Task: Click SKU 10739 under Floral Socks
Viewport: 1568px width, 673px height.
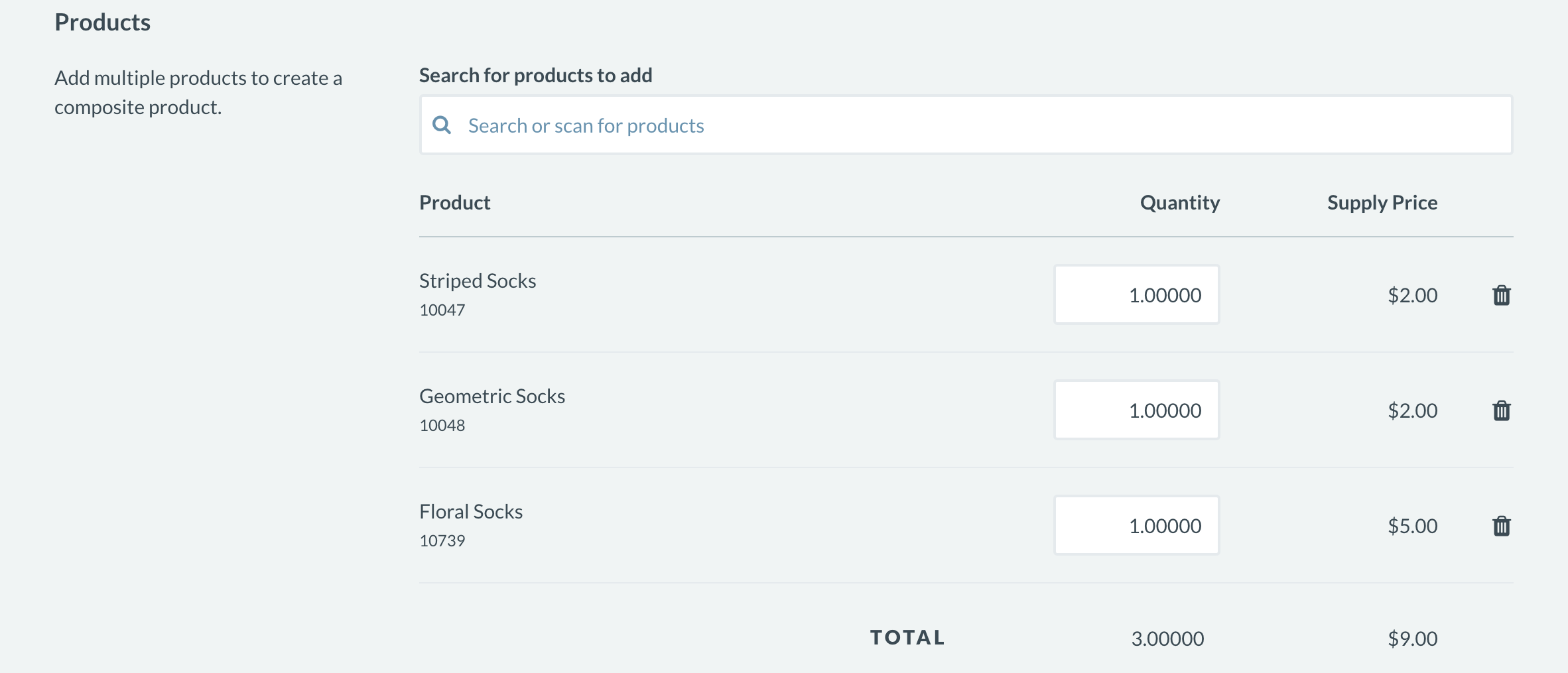Action: 442,540
